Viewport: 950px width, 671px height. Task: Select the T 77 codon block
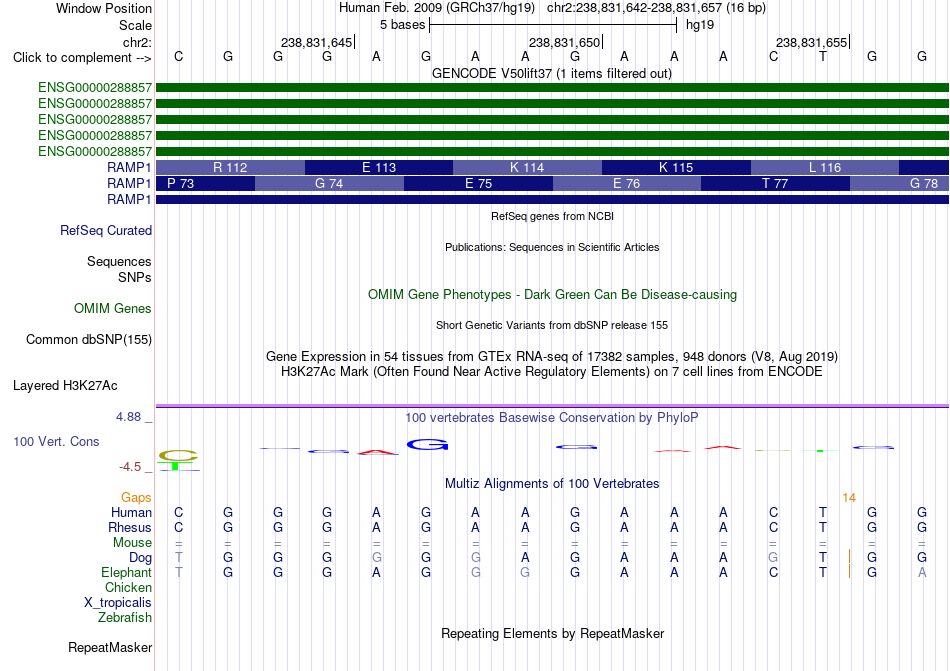click(x=775, y=183)
